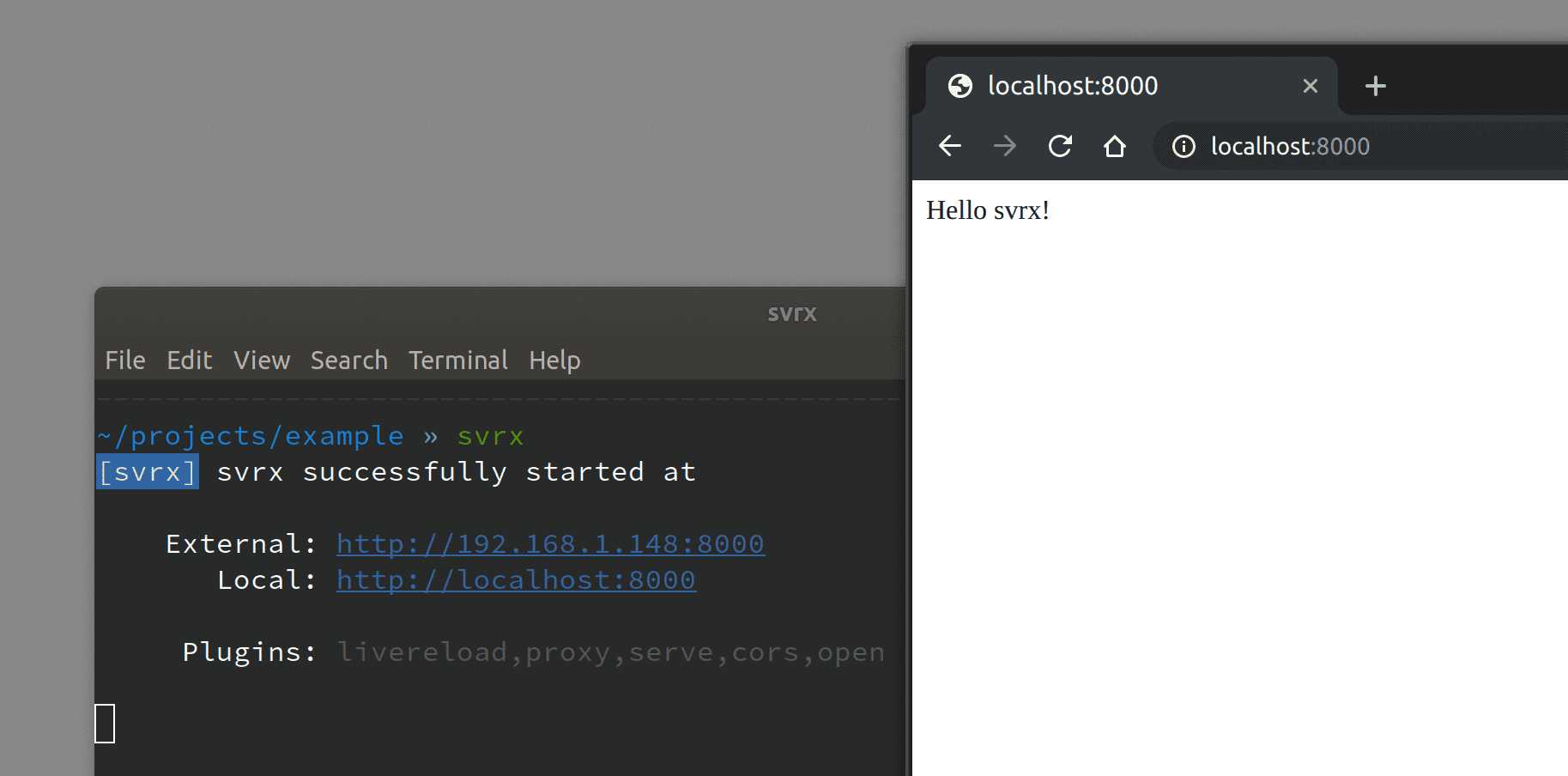Open the terminal Help menu
Viewport: 1568px width, 776px height.
pos(554,361)
